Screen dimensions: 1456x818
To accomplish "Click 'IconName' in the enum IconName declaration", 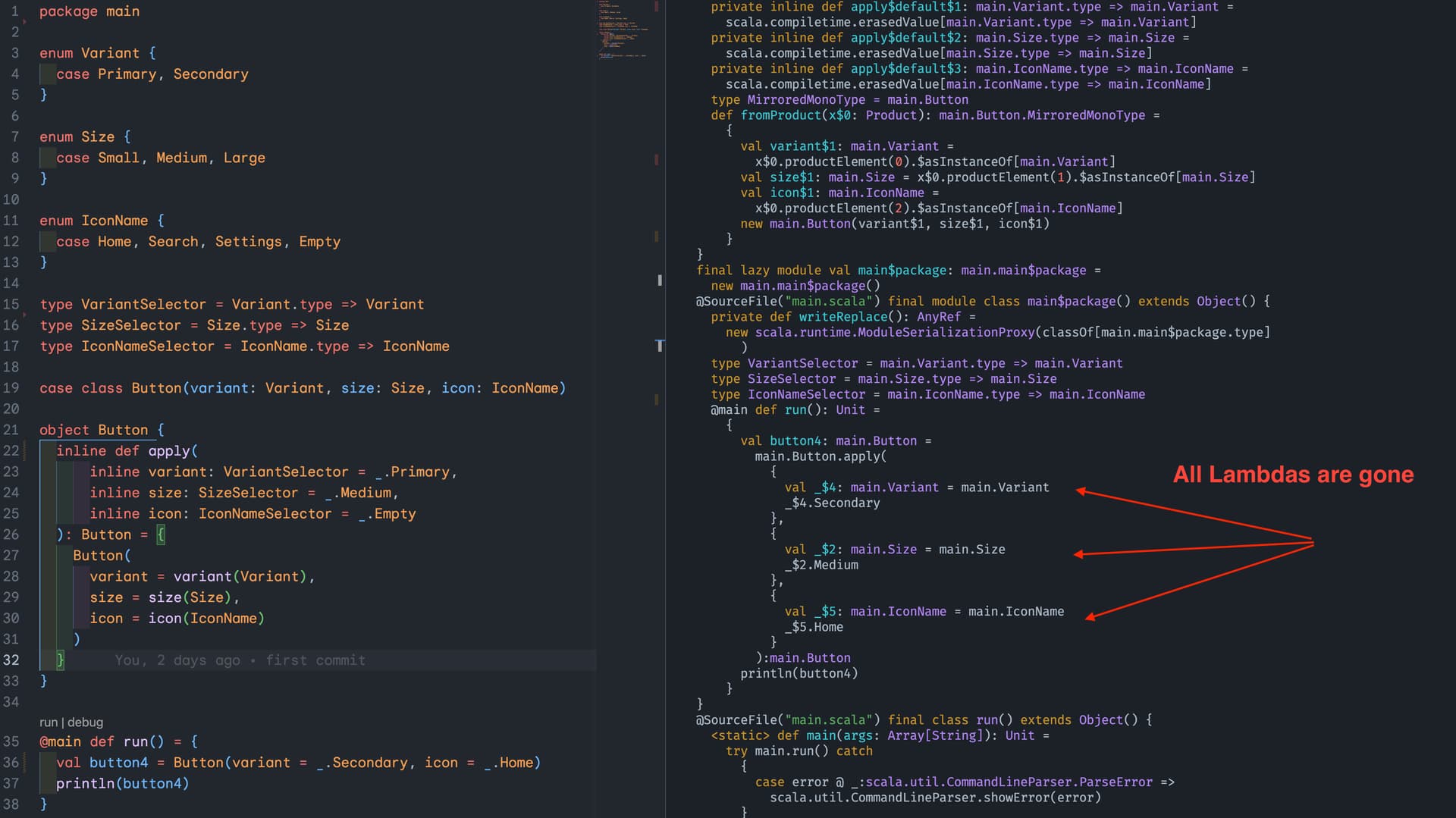I will point(115,221).
